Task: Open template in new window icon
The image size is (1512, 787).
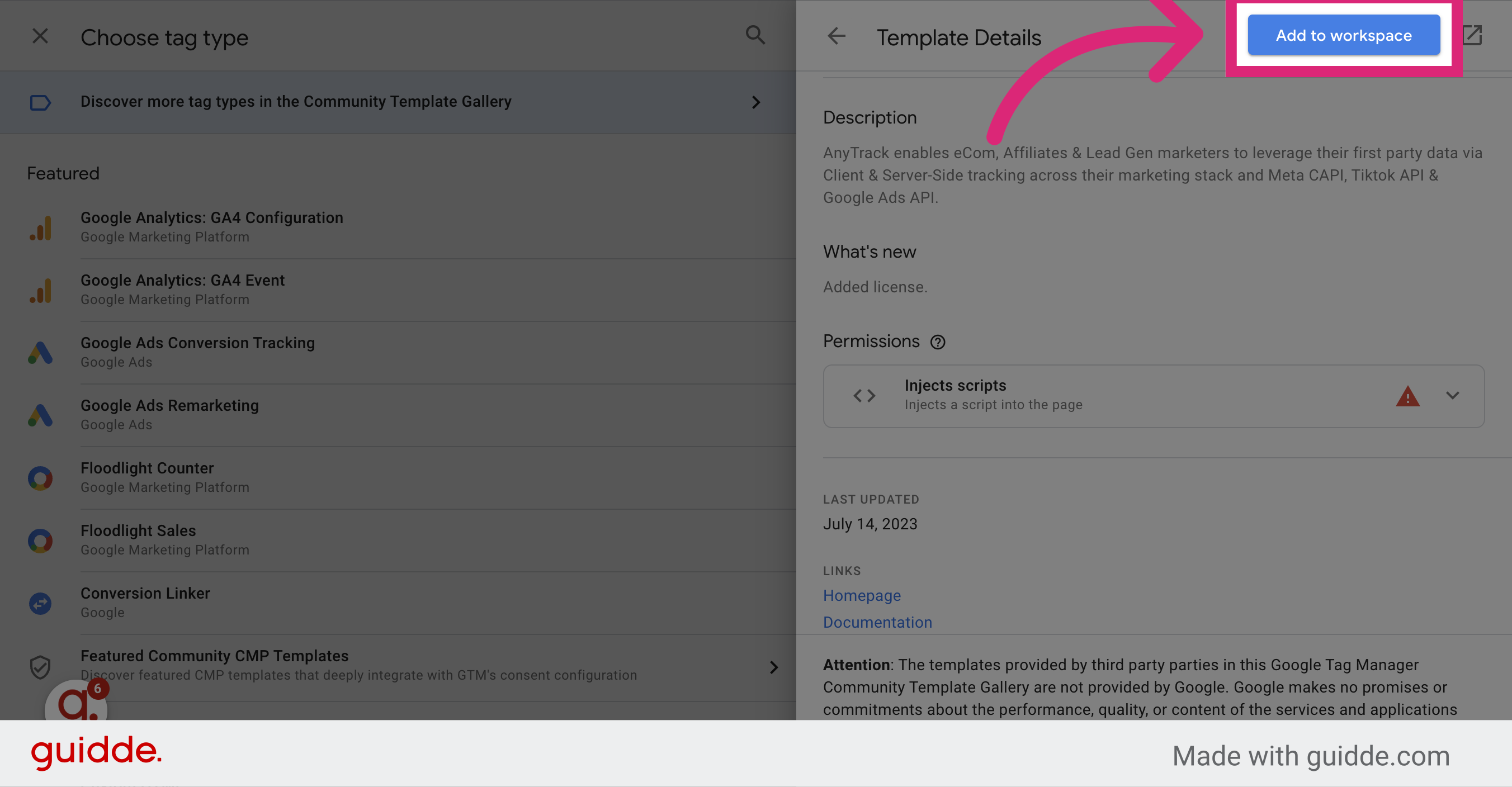Action: pyautogui.click(x=1472, y=35)
